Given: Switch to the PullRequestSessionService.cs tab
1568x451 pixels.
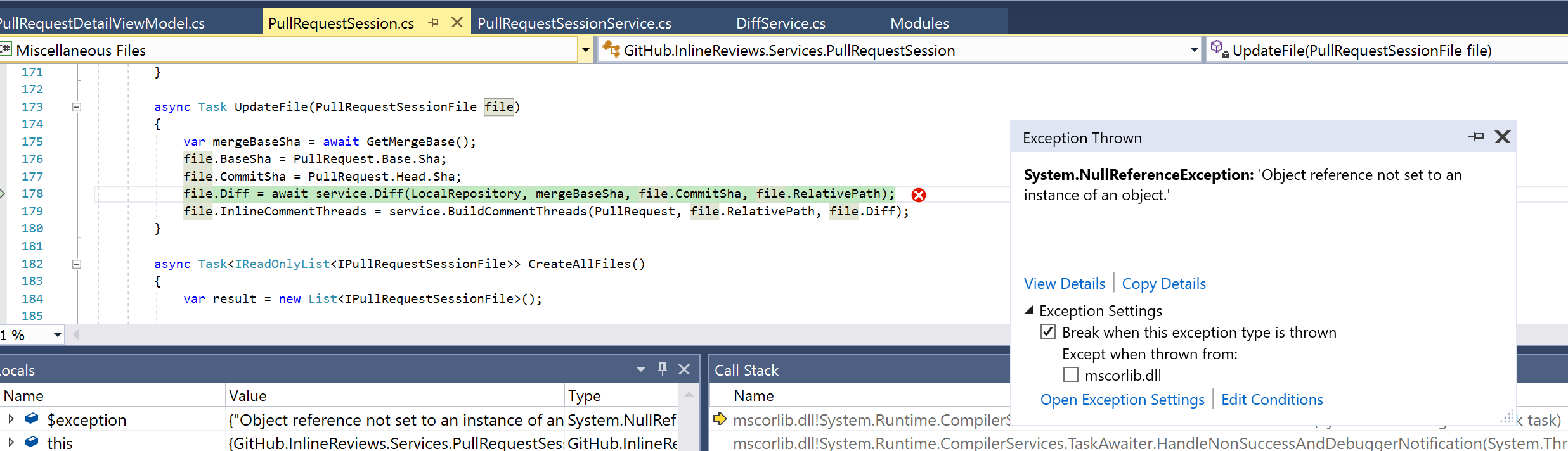Looking at the screenshot, I should point(574,23).
